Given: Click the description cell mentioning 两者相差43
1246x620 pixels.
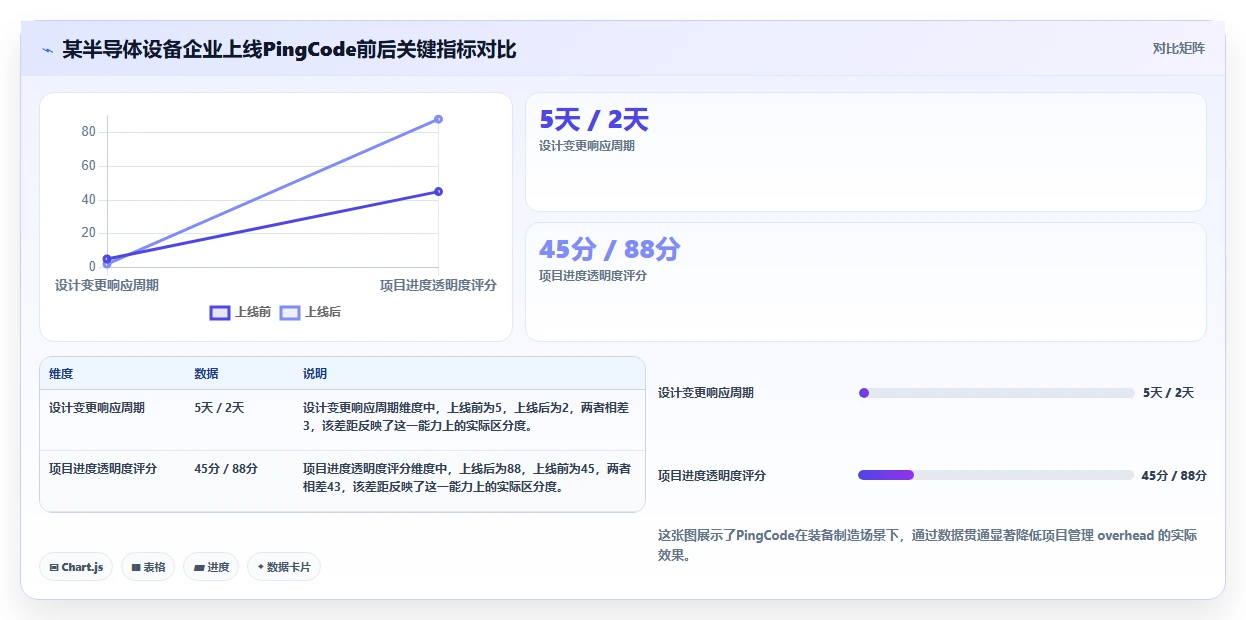Looking at the screenshot, I should point(467,477).
